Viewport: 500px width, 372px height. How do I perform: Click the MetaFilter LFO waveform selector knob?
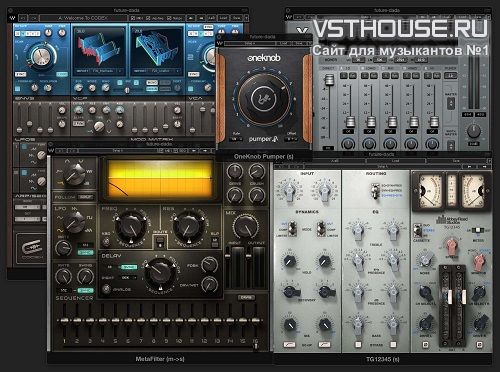[75, 222]
